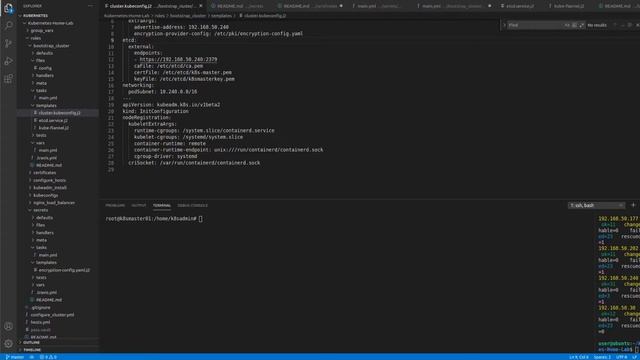Expand the Replace row in Find widget

(x=504, y=25)
